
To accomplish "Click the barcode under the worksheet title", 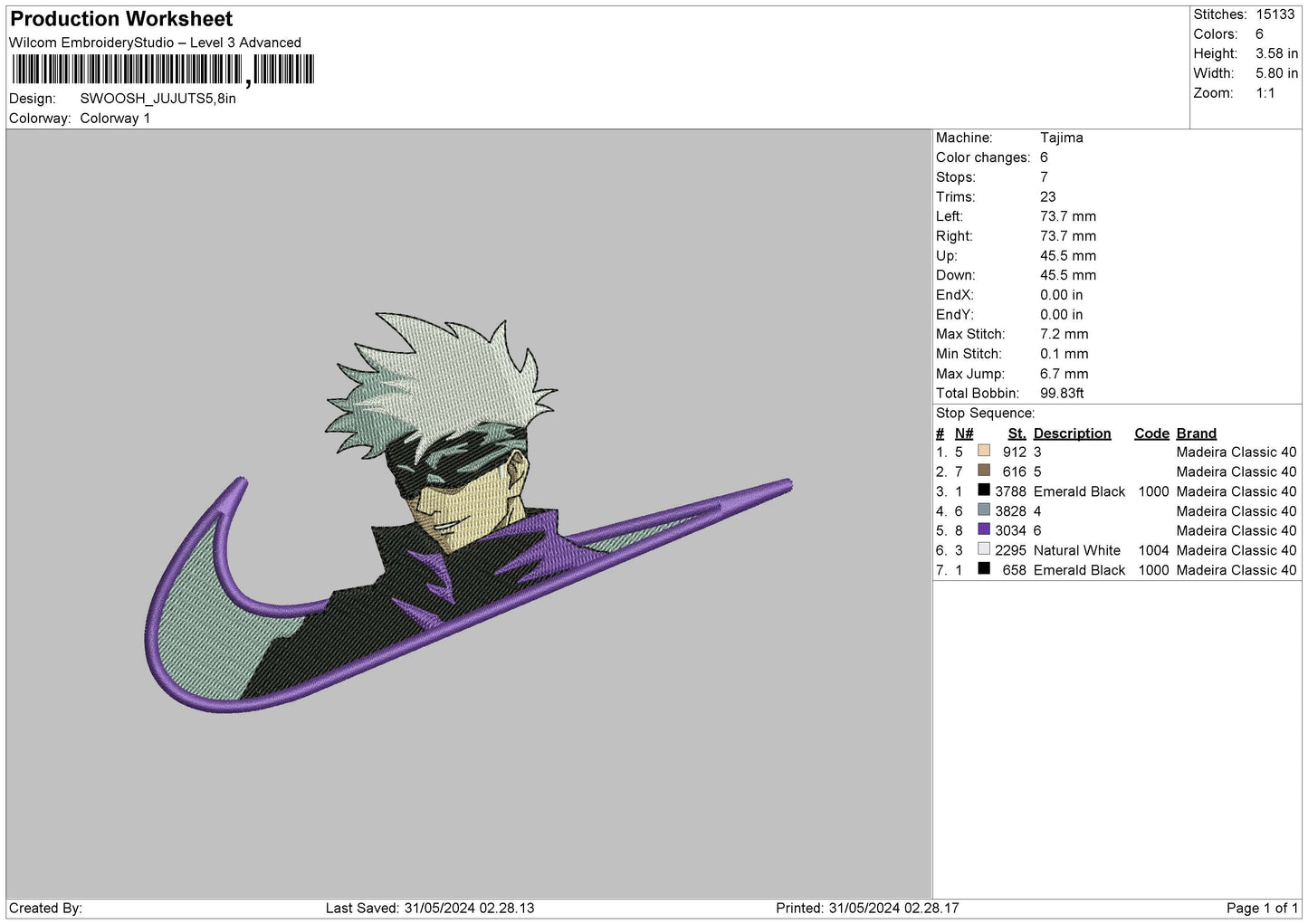I will (x=163, y=70).
